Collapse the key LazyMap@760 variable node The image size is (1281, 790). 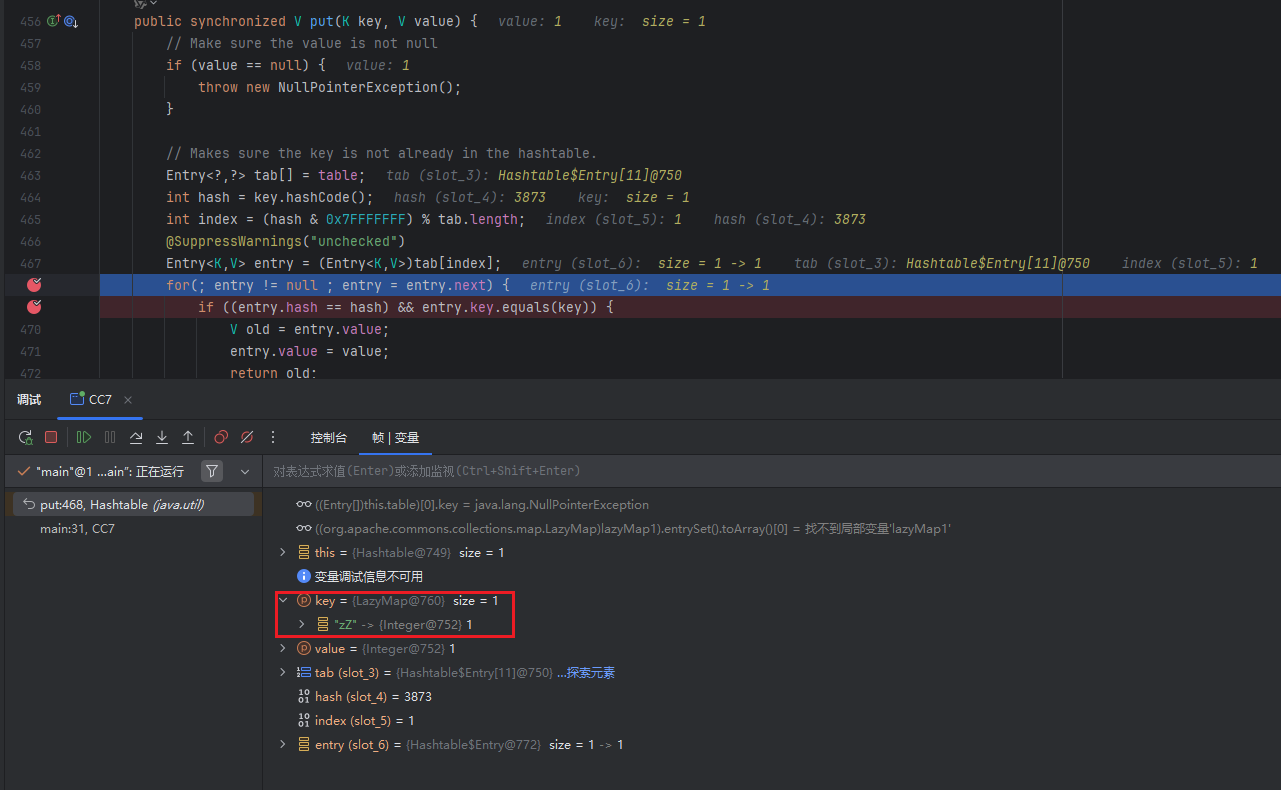pos(283,601)
